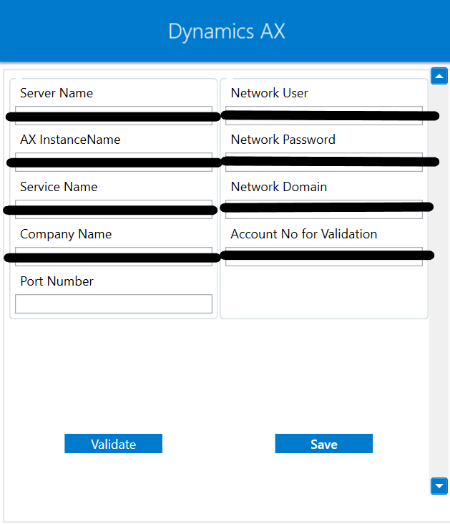Click the Validate button
450x524 pixels.
point(113,443)
